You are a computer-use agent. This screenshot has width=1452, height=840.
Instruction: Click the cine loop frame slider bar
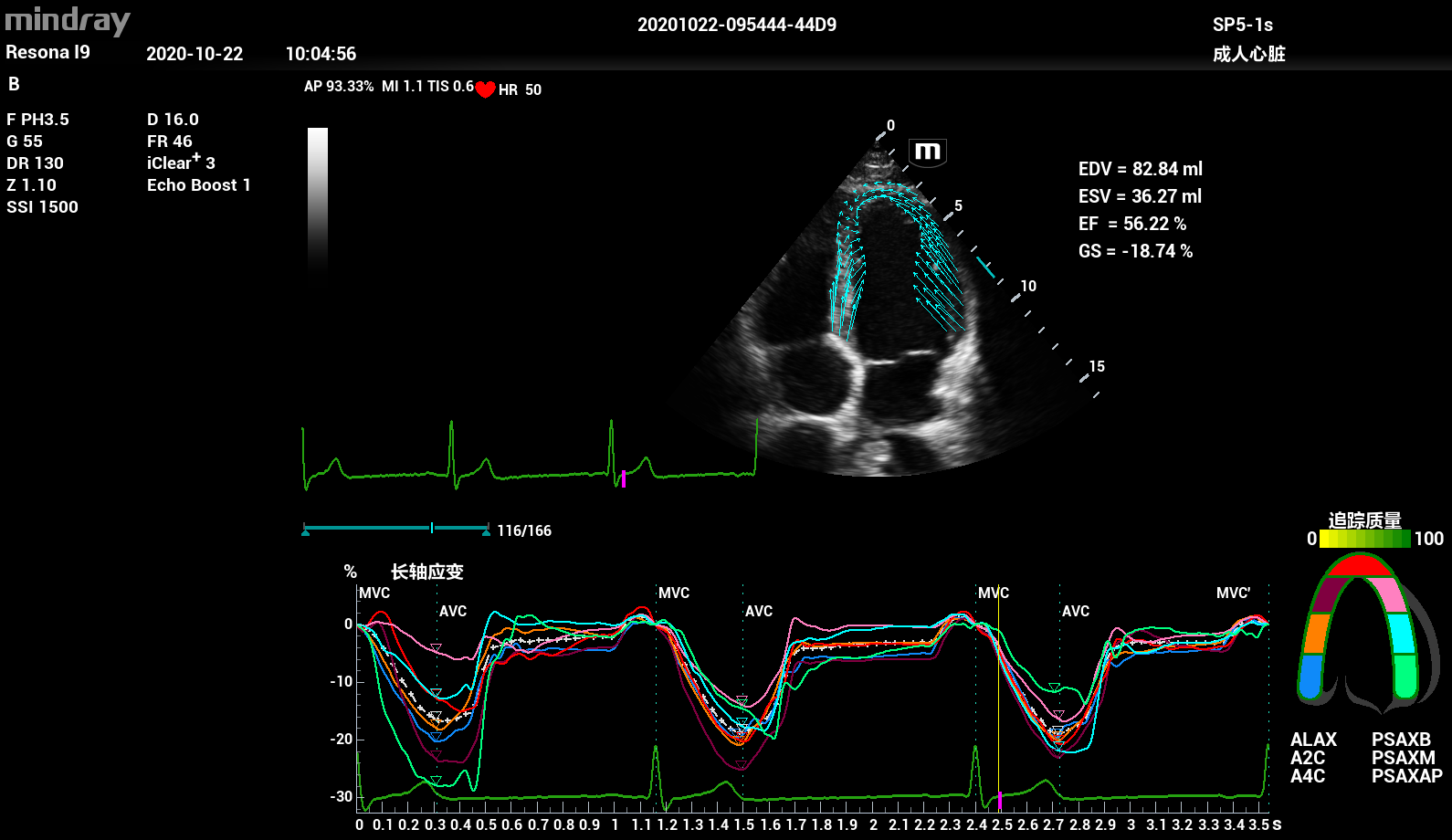396,528
